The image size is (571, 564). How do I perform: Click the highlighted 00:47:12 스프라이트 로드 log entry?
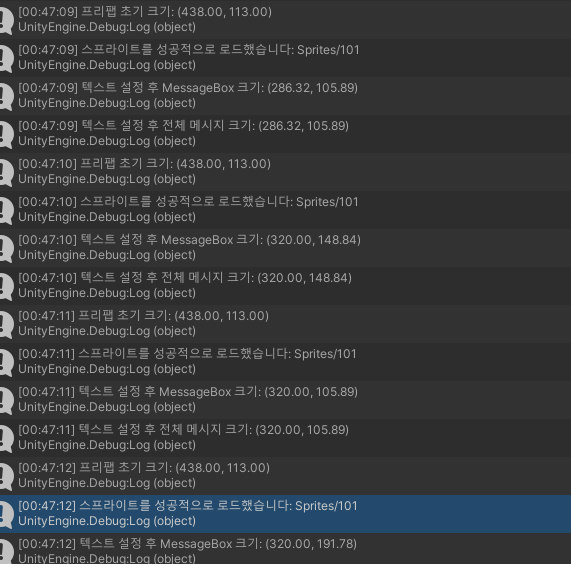286,514
